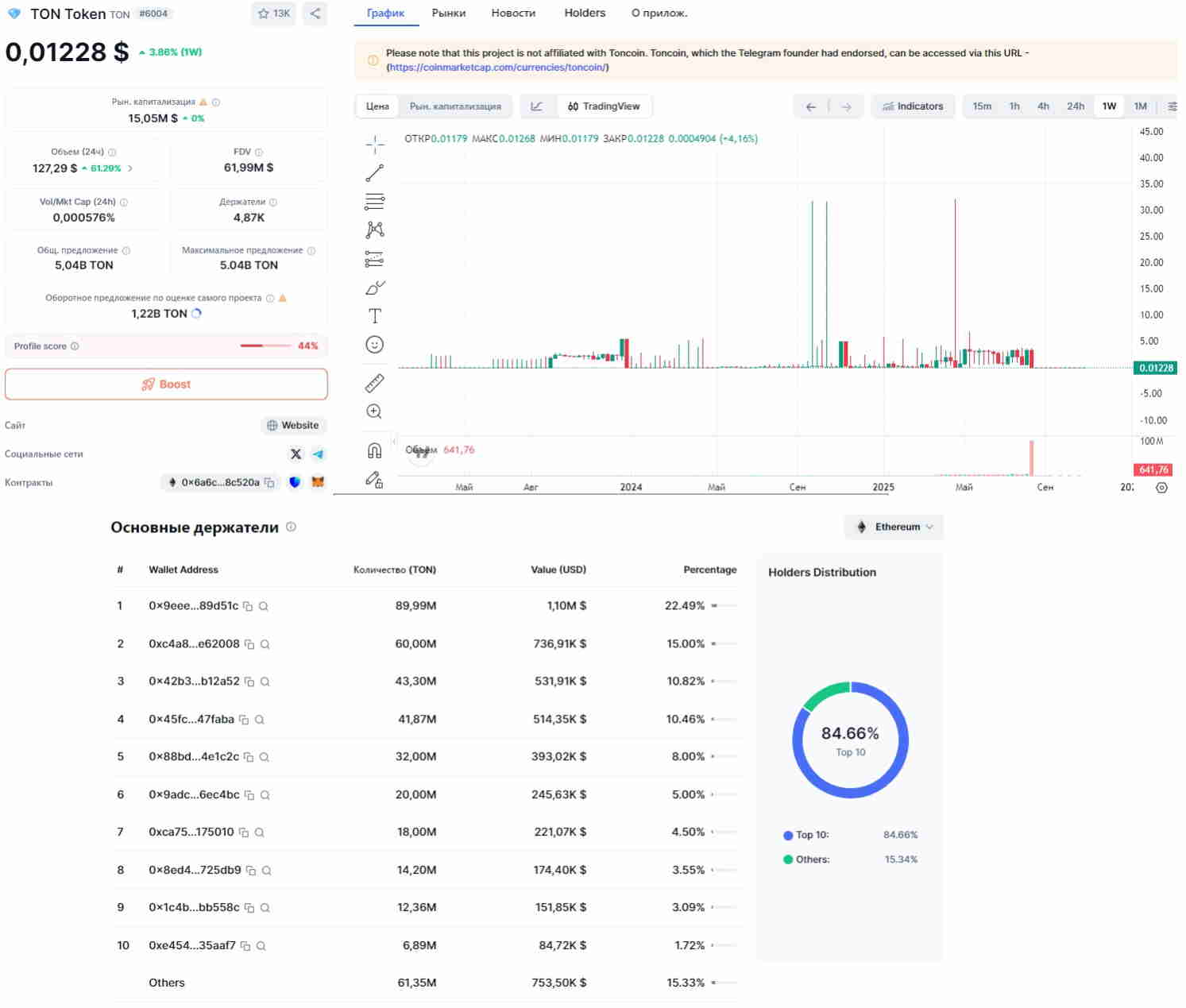Switch to TradingView chart mode
The image size is (1186, 1008).
604,106
